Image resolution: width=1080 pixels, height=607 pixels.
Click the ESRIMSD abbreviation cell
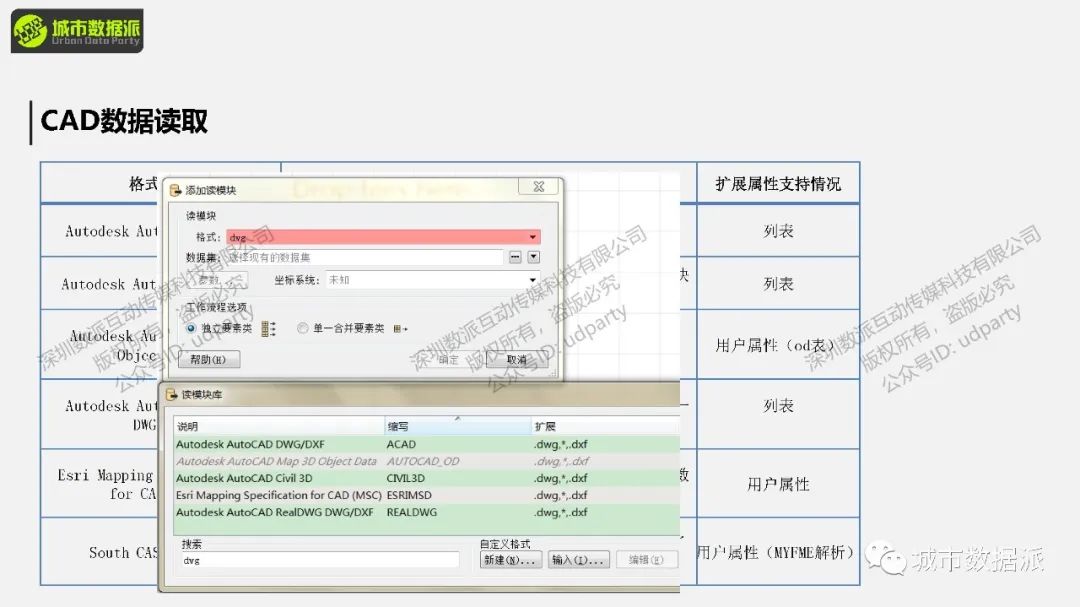click(x=408, y=495)
